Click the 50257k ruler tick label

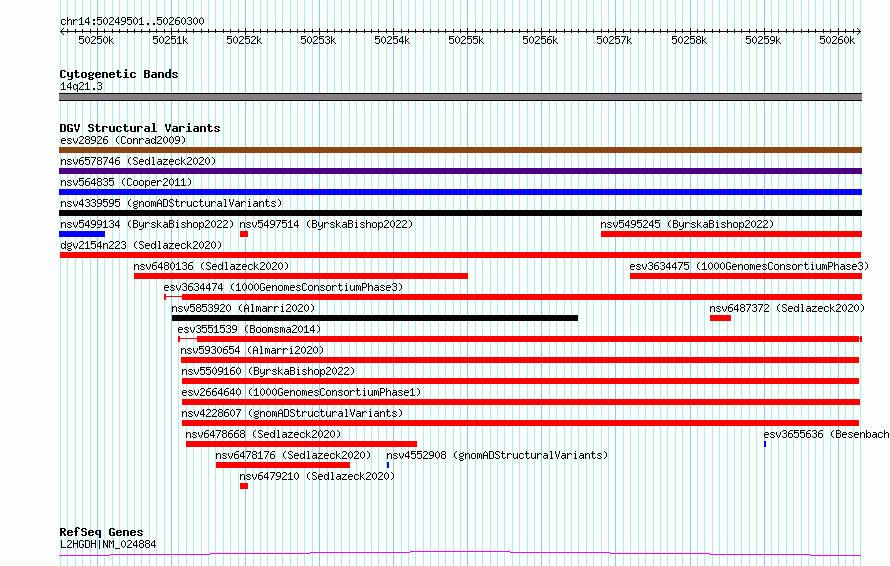(614, 40)
